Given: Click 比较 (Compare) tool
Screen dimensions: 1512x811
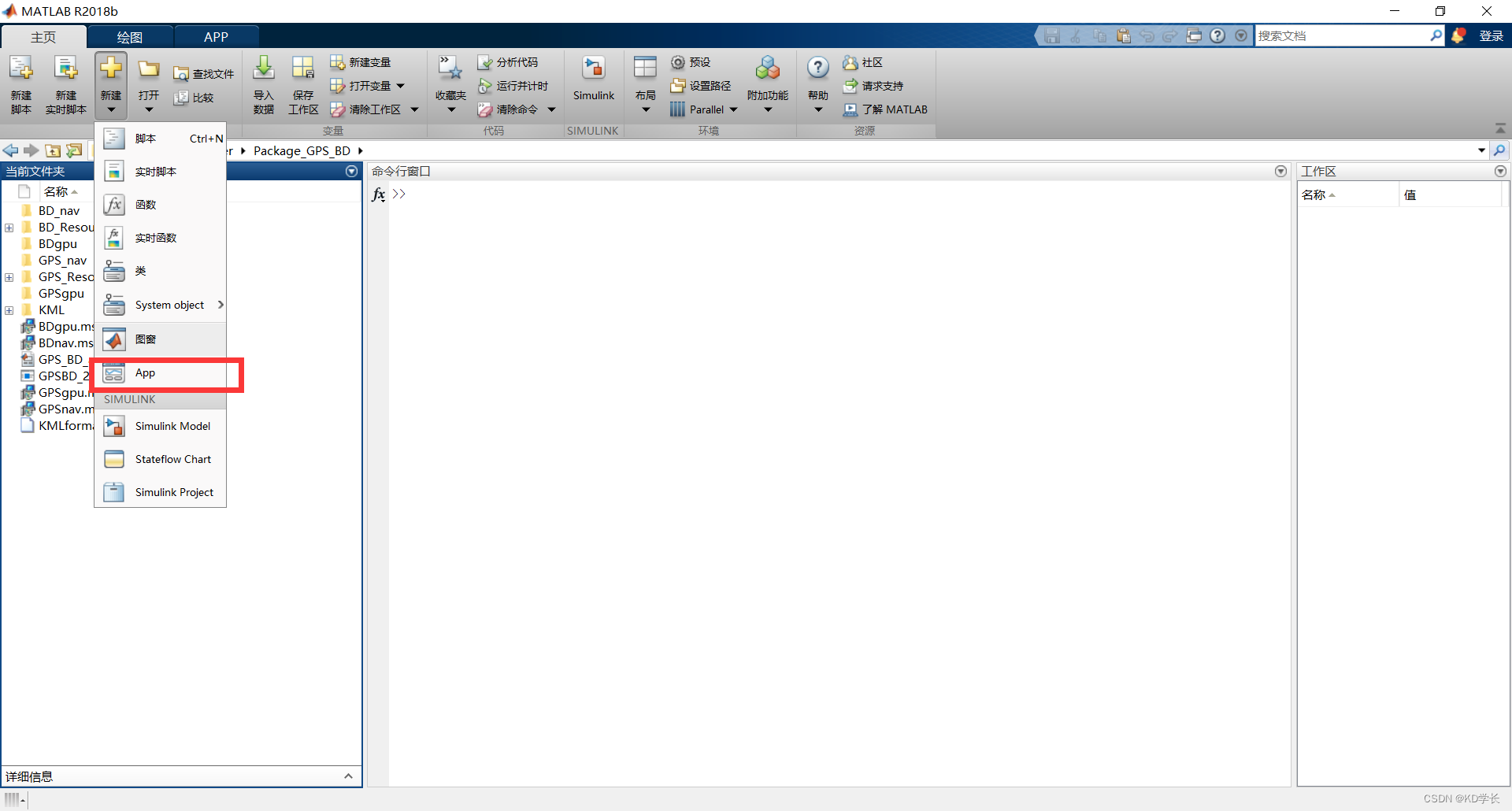Looking at the screenshot, I should coord(194,98).
